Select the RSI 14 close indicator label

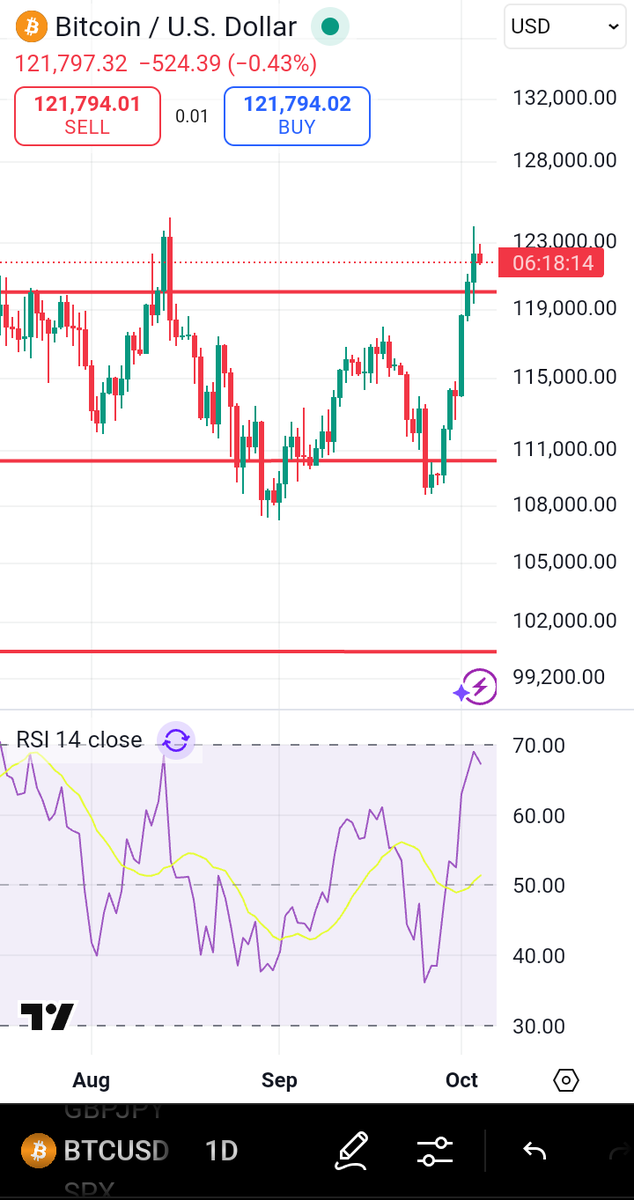pyautogui.click(x=79, y=740)
